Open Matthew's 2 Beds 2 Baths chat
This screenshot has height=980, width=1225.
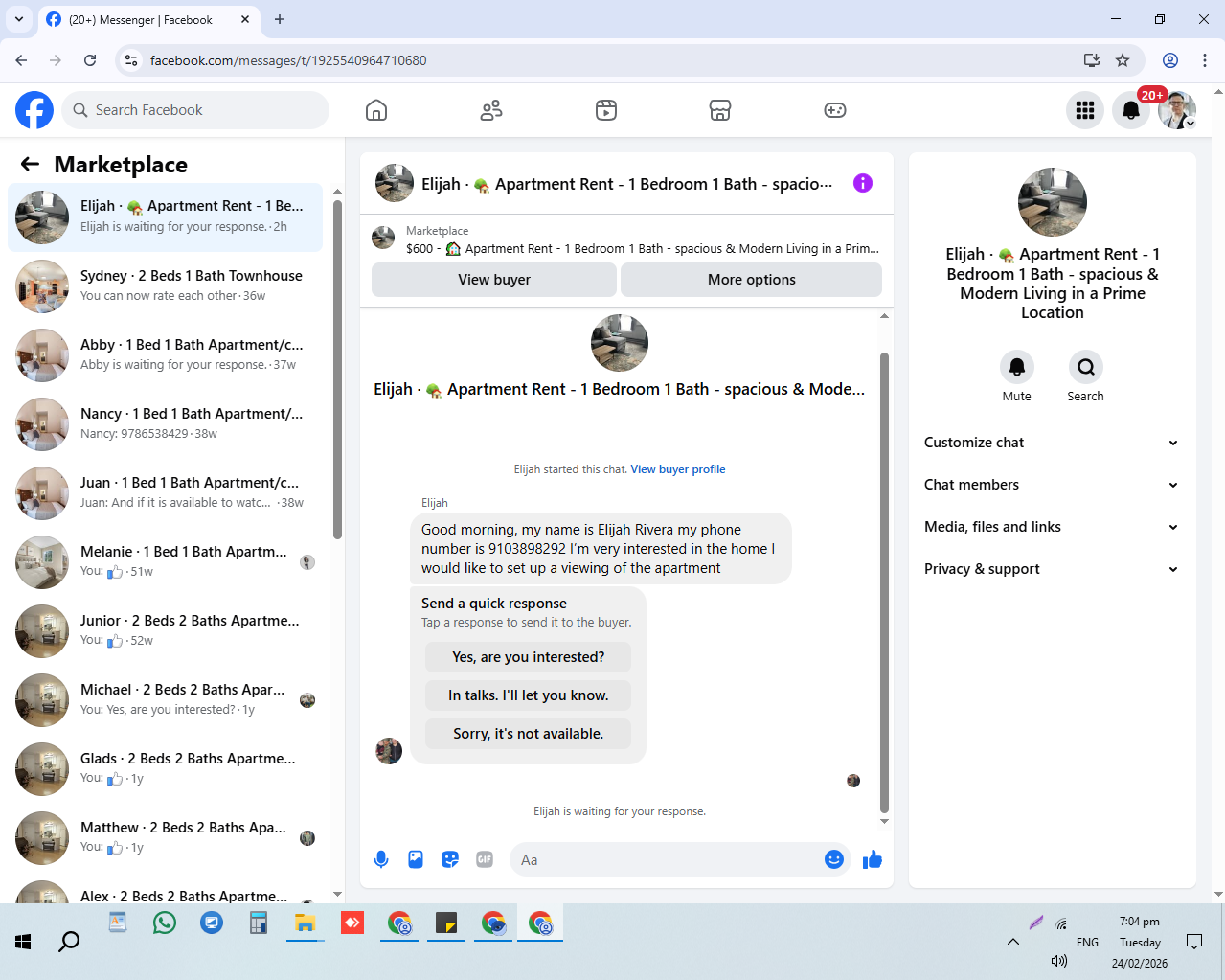point(165,838)
